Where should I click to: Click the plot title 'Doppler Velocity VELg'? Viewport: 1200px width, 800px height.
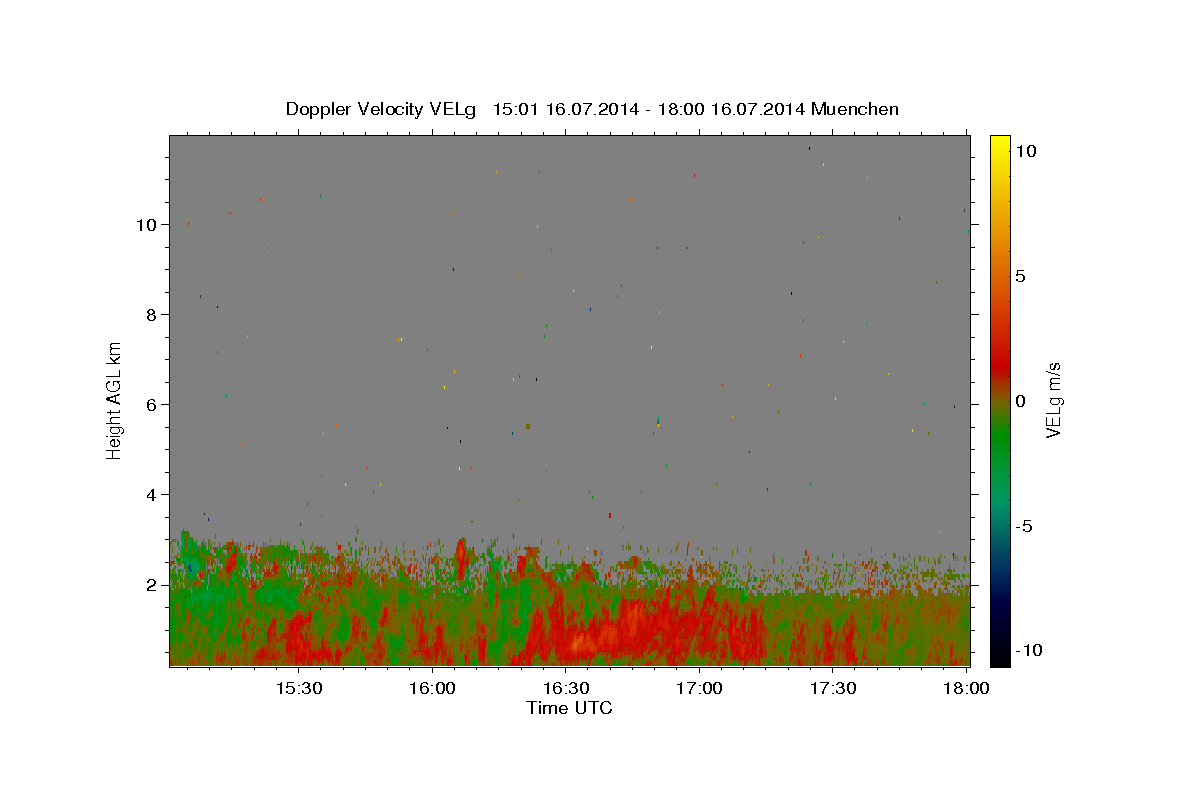point(383,109)
